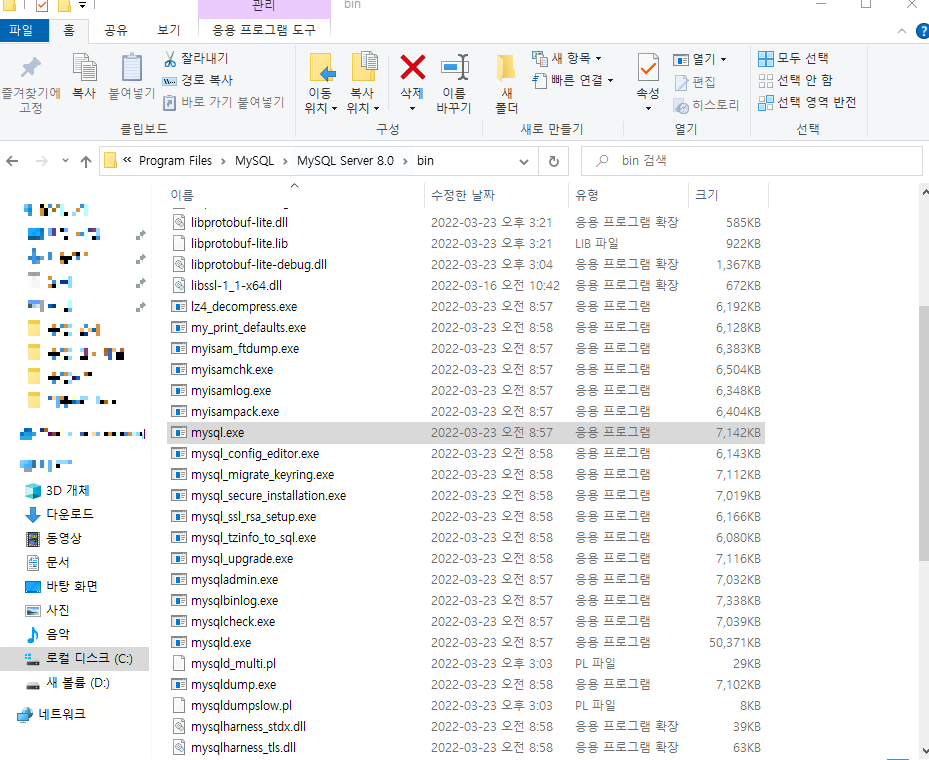
Task: Click the file list vertical scrollbar
Action: coord(924,434)
